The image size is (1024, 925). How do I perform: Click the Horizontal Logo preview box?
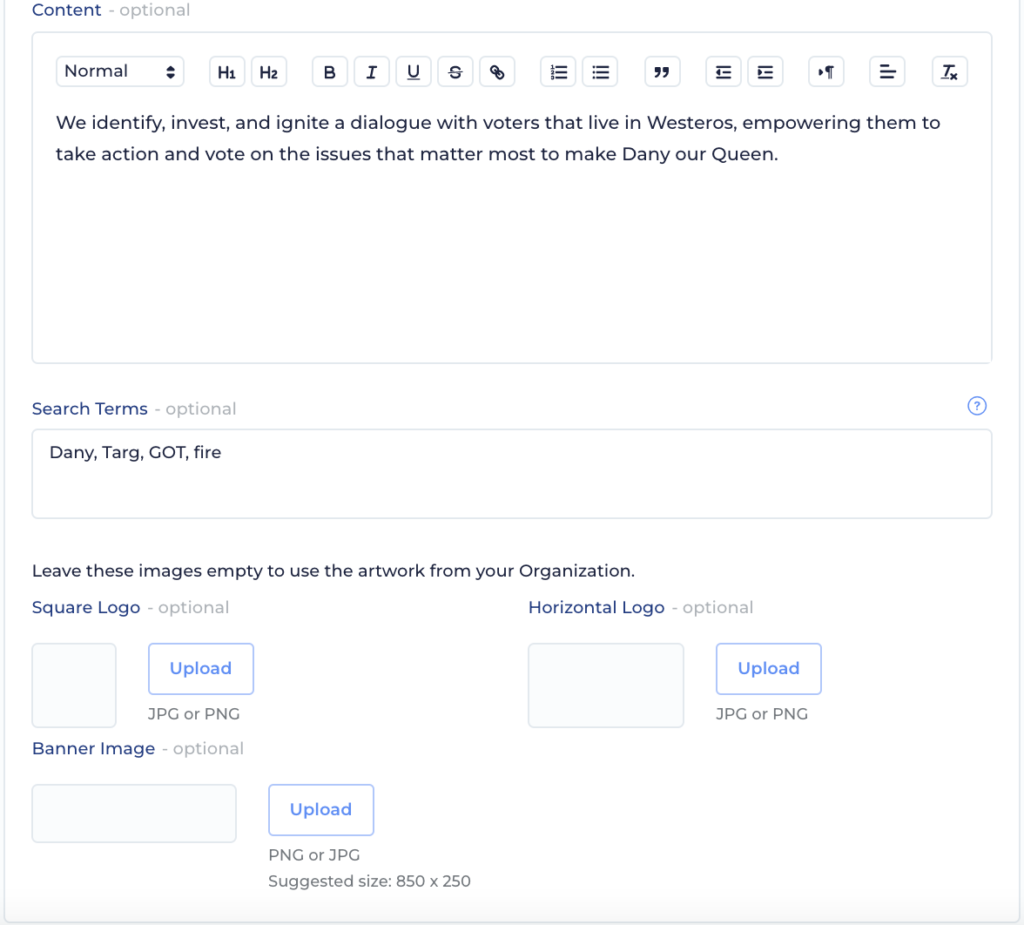[606, 685]
